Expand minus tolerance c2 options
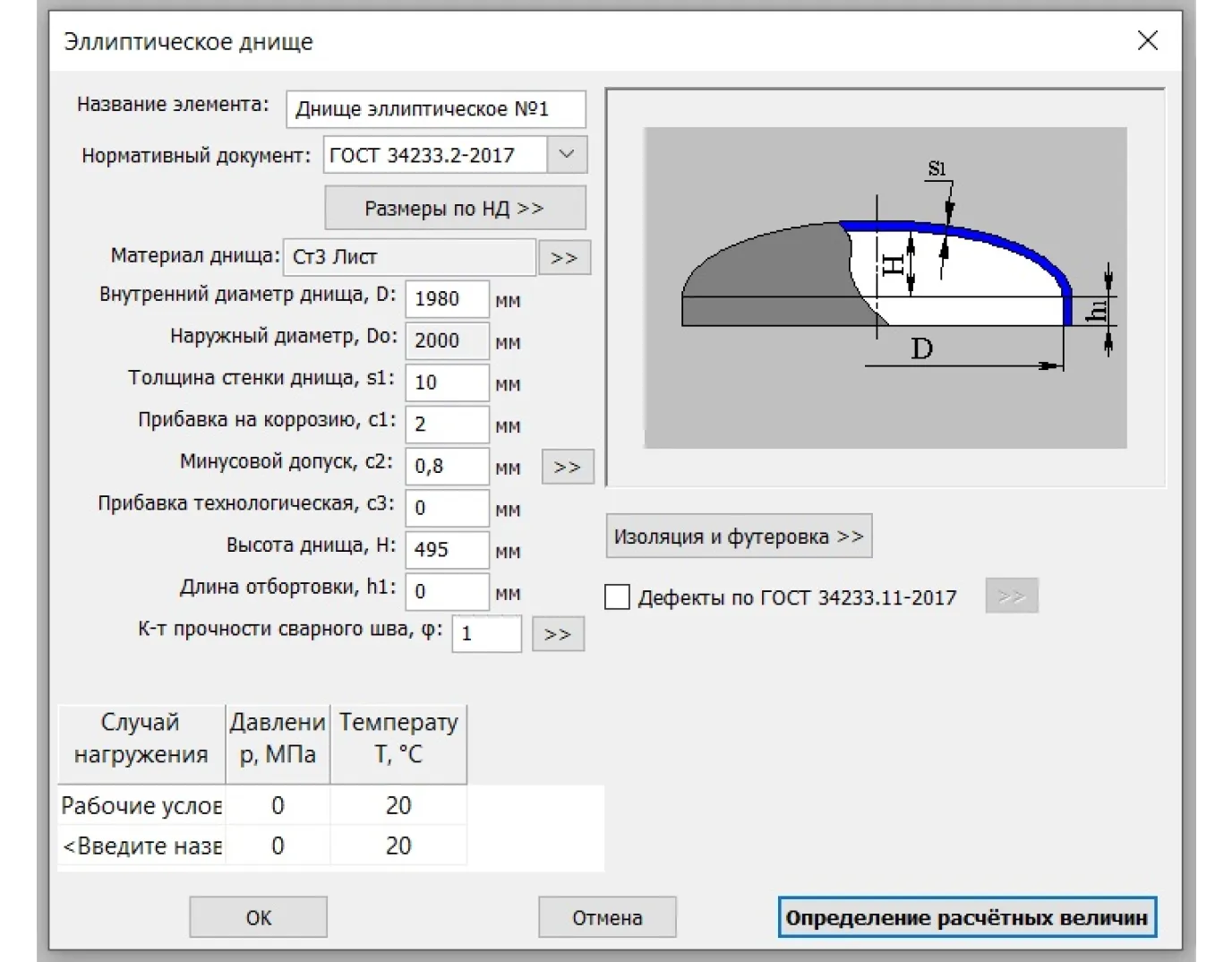The width and height of the screenshot is (1232, 962). (567, 468)
